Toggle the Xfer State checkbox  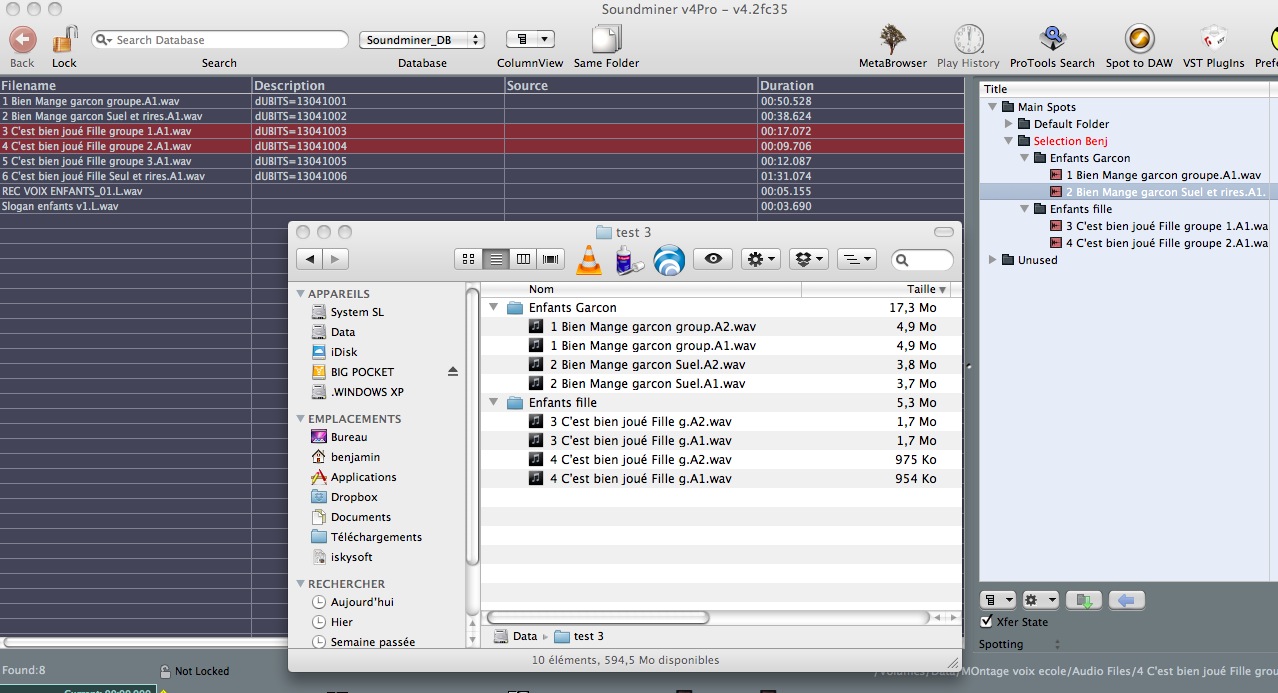[x=987, y=622]
